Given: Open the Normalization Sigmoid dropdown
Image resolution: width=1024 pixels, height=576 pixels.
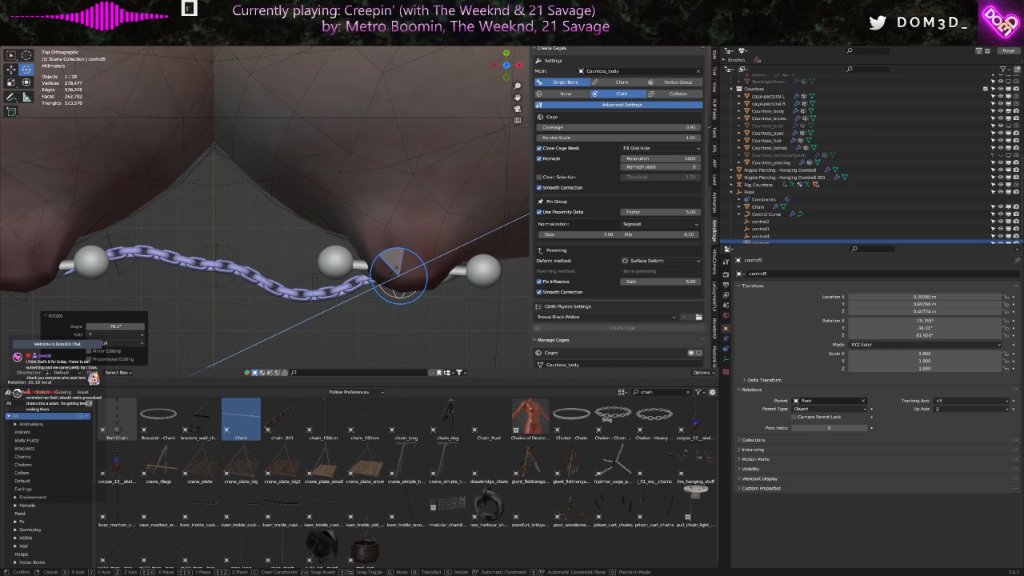Looking at the screenshot, I should click(x=660, y=224).
